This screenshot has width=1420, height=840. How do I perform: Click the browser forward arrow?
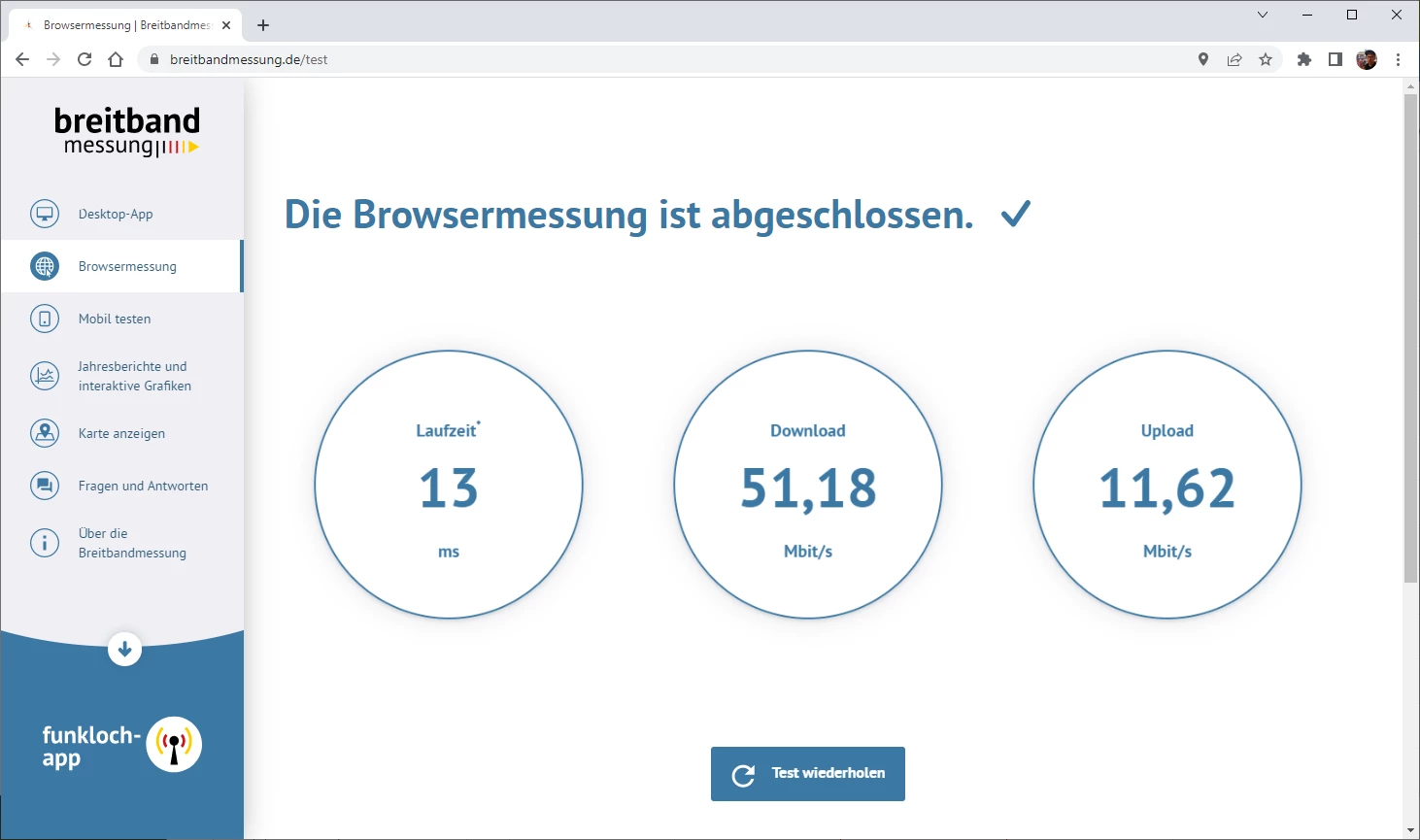point(53,59)
